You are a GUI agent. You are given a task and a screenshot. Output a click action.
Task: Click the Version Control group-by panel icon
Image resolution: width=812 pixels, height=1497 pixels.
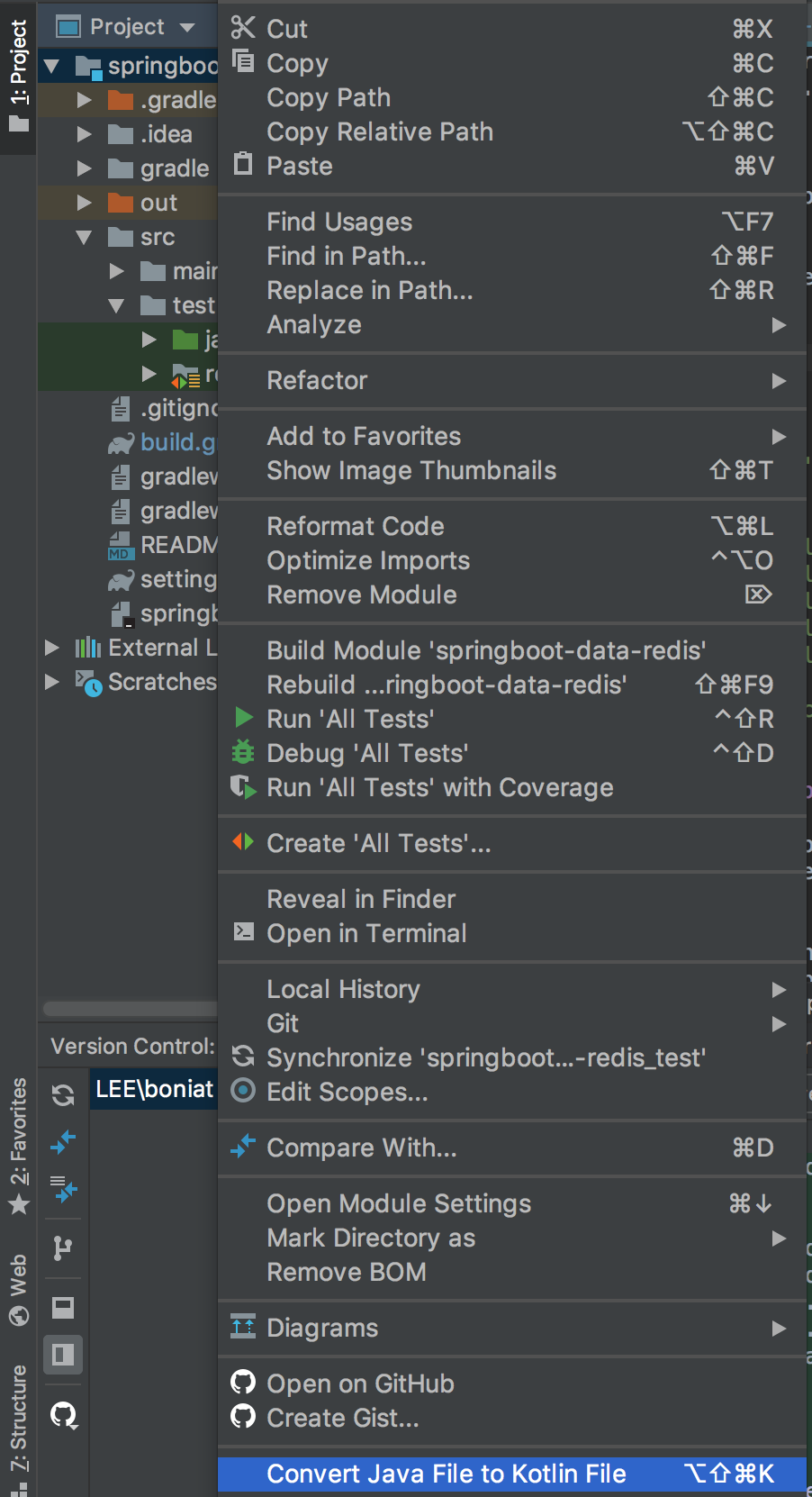63,1307
